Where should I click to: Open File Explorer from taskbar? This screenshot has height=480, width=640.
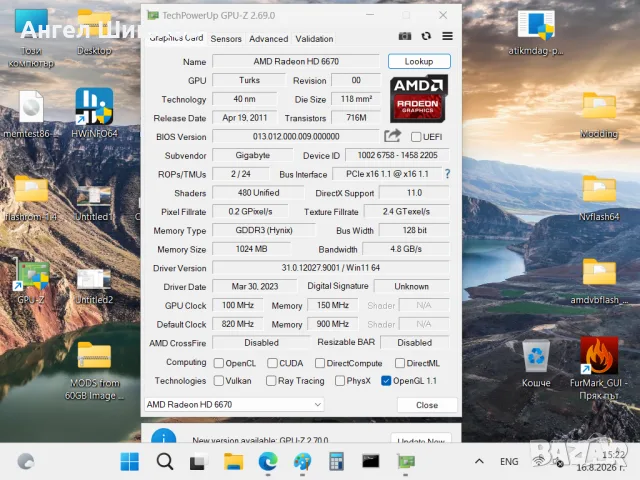(x=233, y=462)
